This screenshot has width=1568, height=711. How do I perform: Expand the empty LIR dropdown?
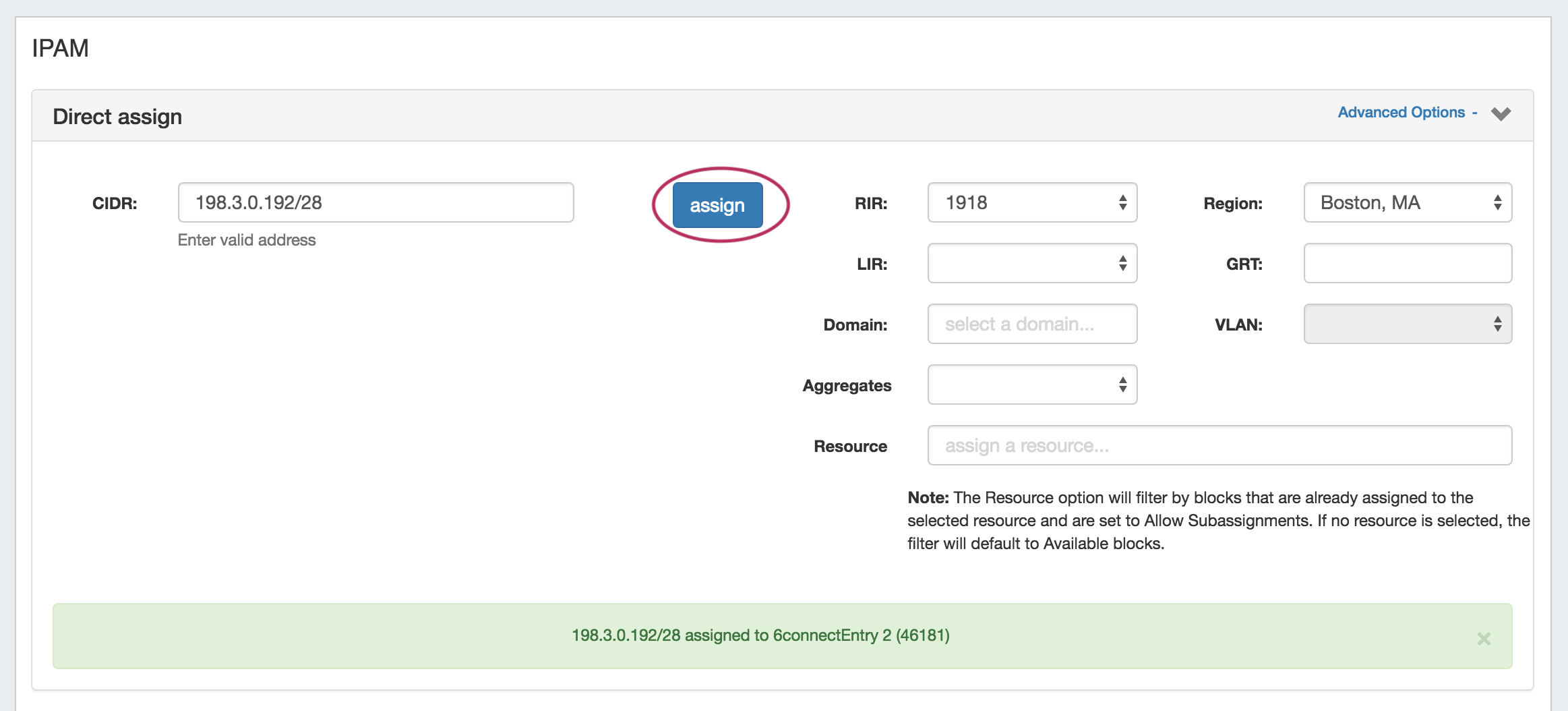coord(1032,263)
